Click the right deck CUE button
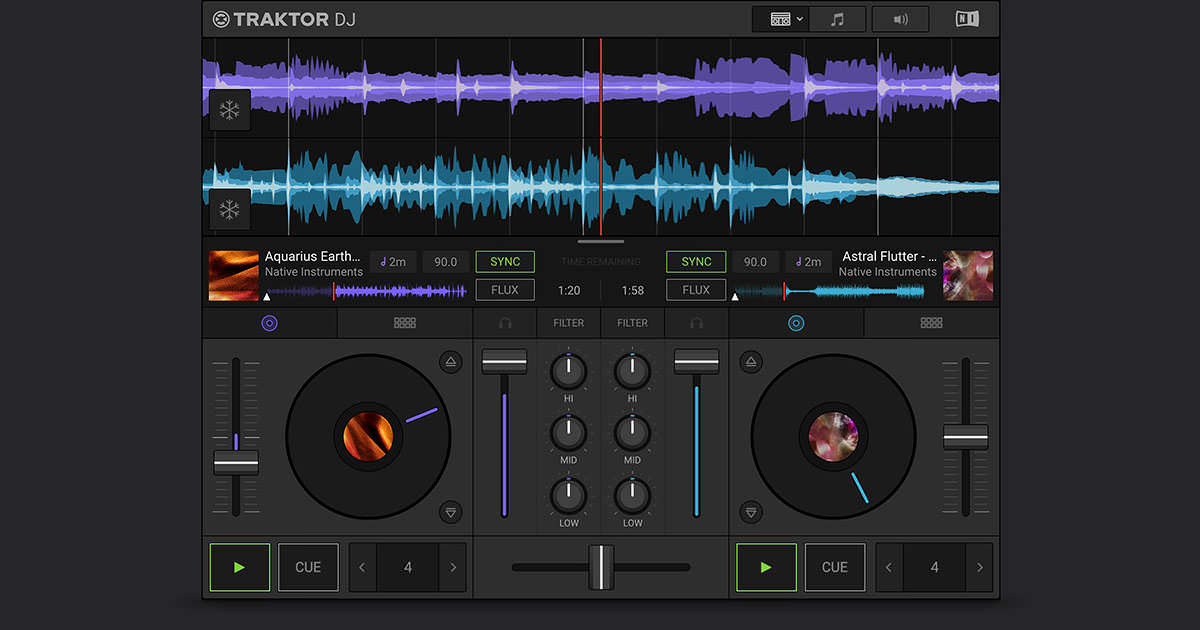The width and height of the screenshot is (1200, 630). (835, 567)
